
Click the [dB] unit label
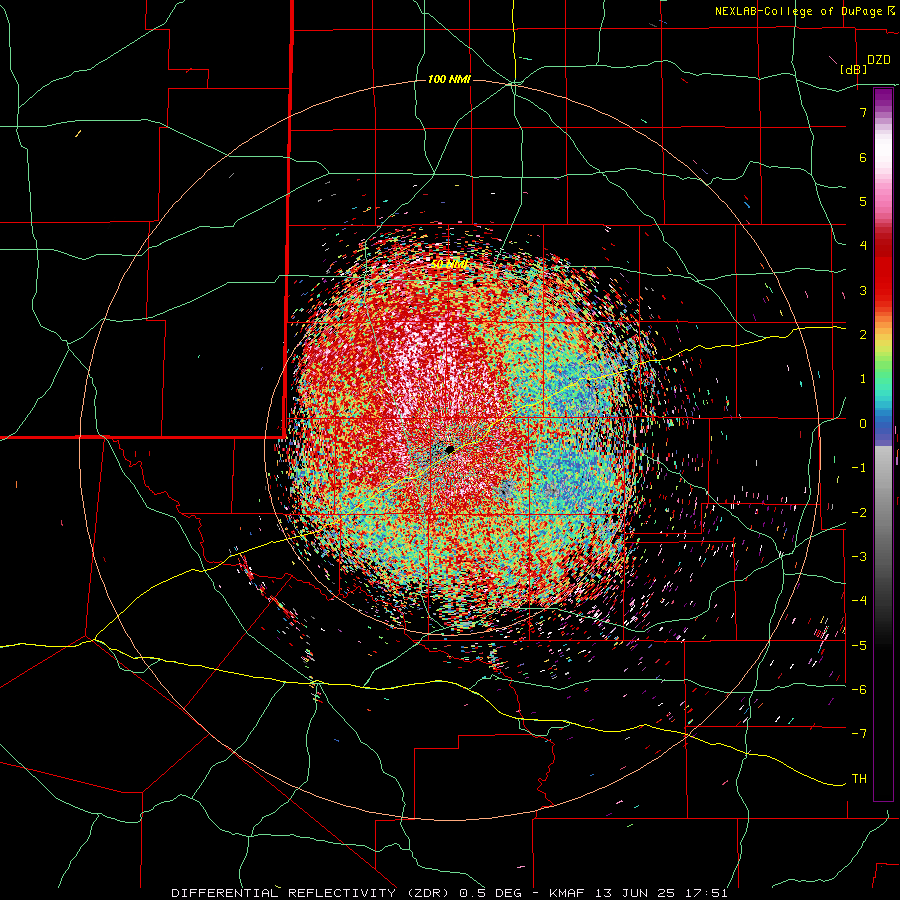coord(854,69)
